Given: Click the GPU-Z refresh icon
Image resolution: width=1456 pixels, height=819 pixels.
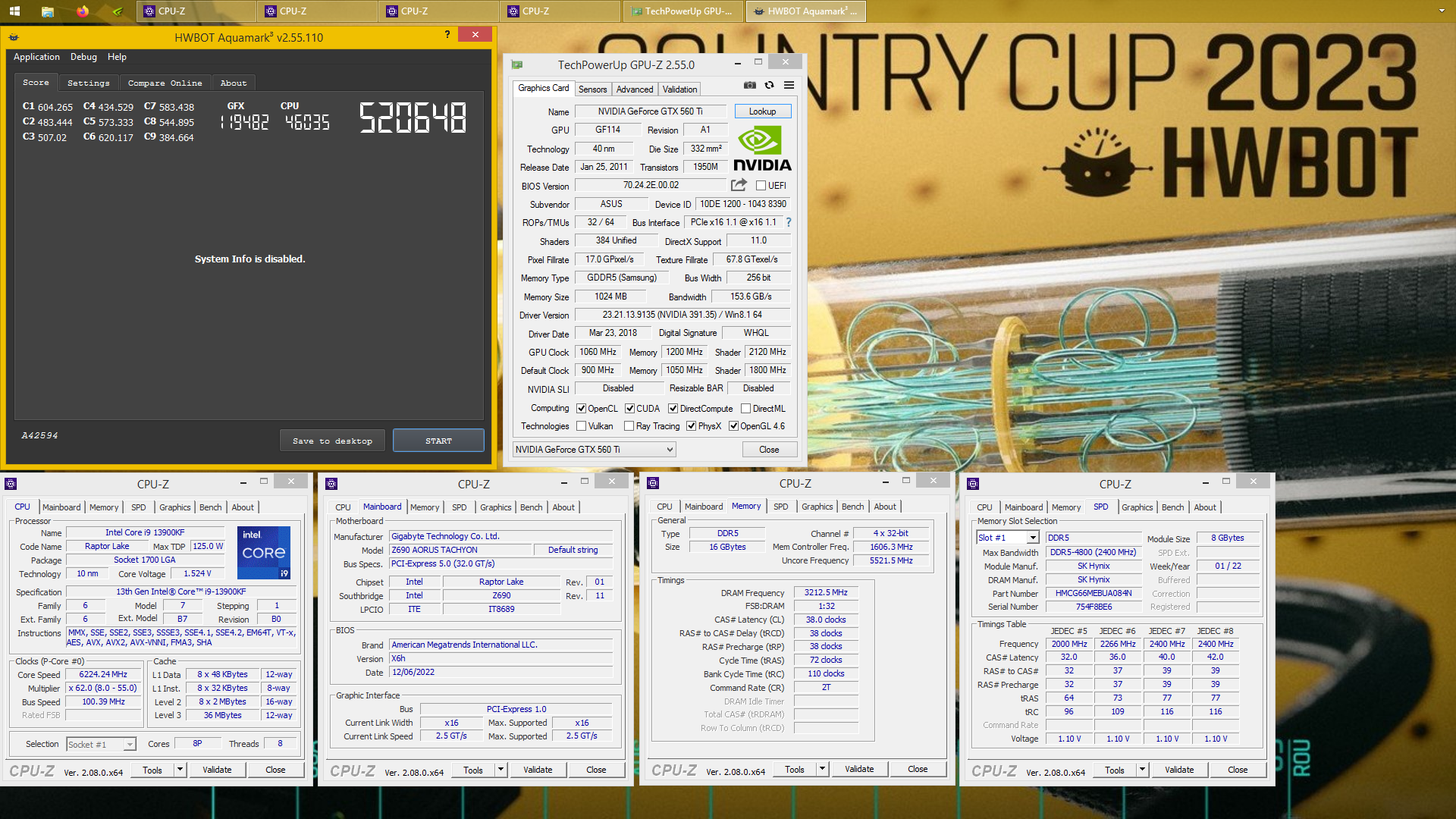Looking at the screenshot, I should [x=769, y=85].
